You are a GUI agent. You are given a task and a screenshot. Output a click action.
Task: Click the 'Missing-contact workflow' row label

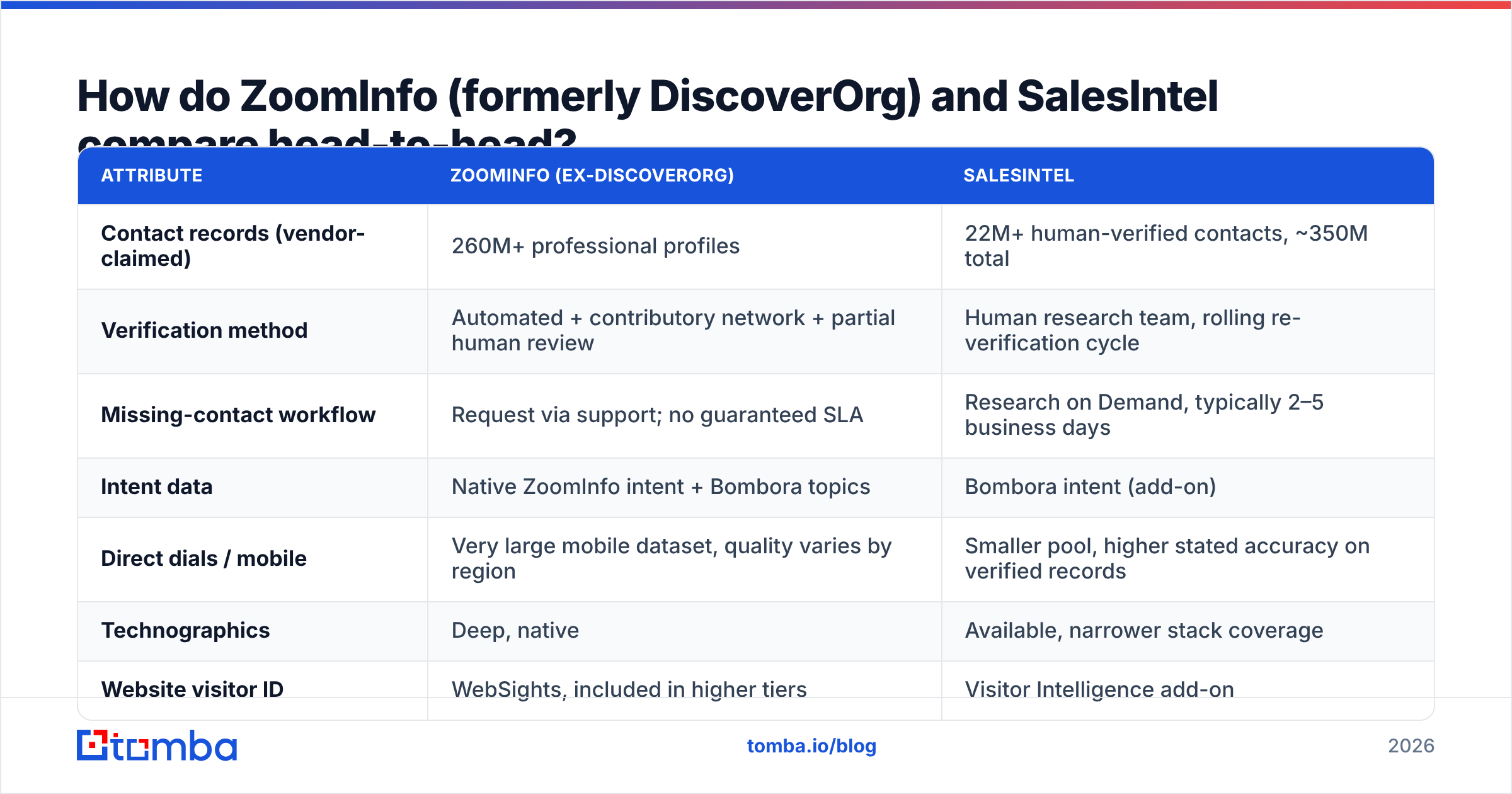pos(238,415)
